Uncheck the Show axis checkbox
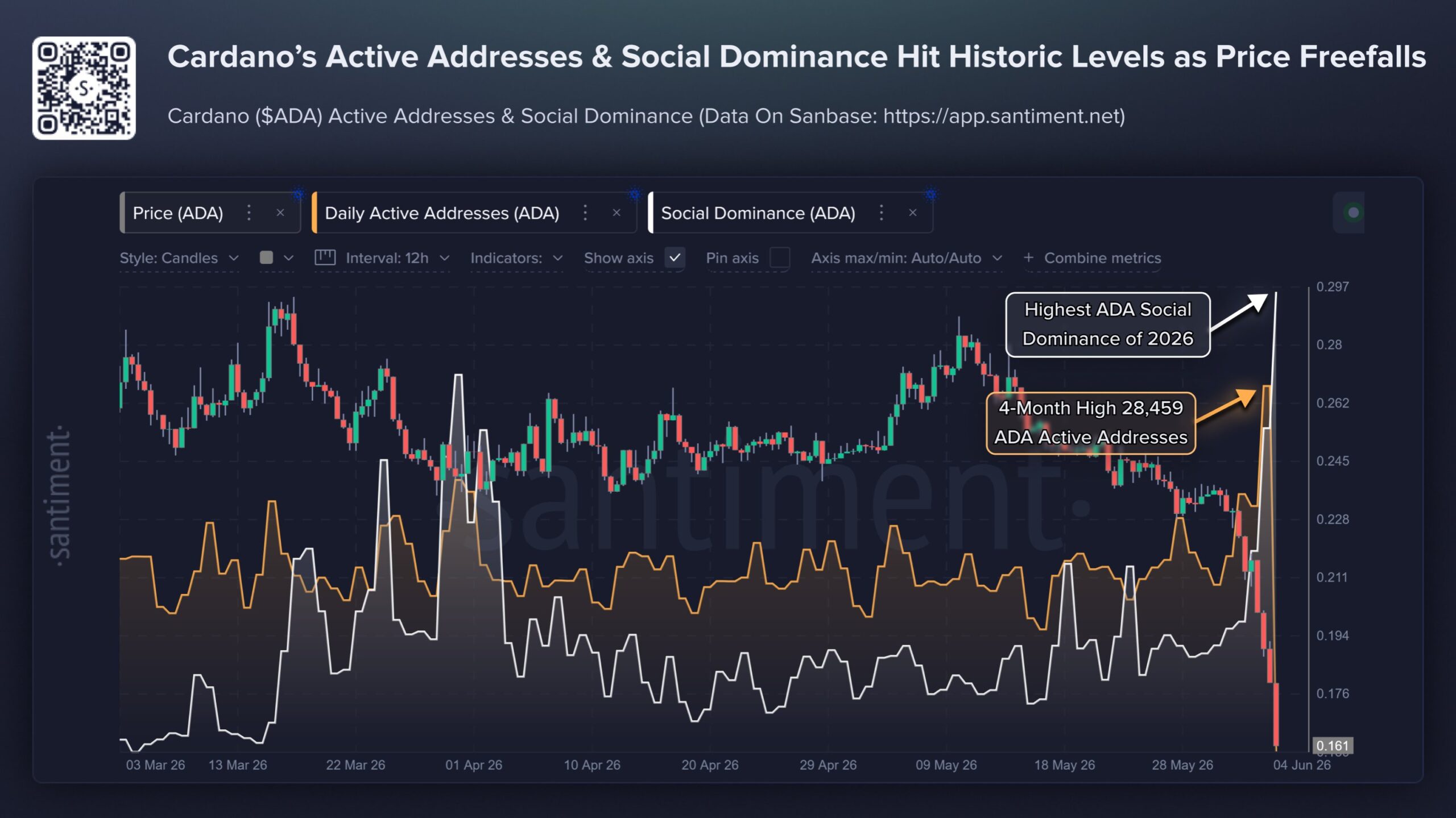 pos(675,258)
